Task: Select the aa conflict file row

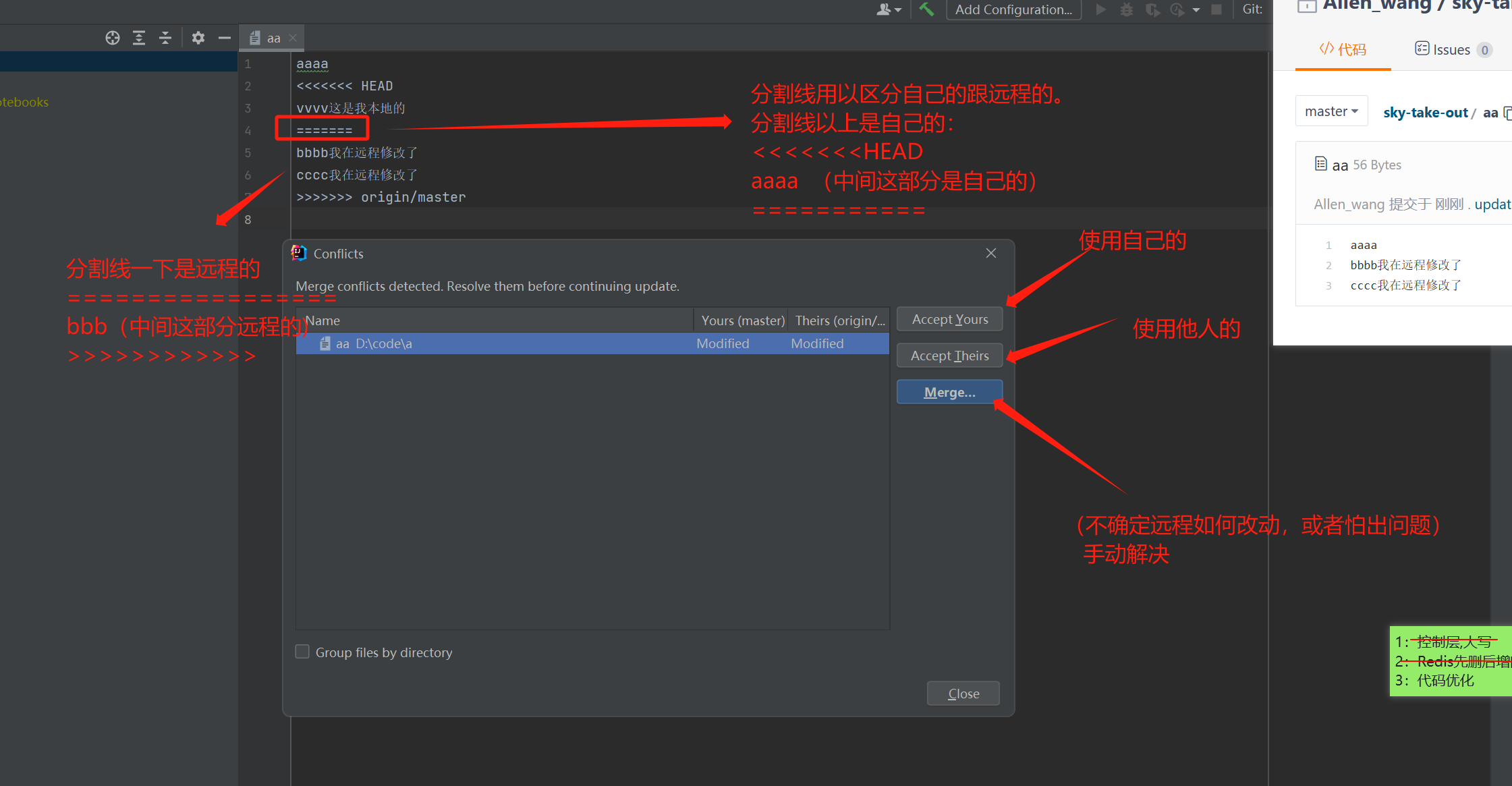Action: tap(592, 343)
